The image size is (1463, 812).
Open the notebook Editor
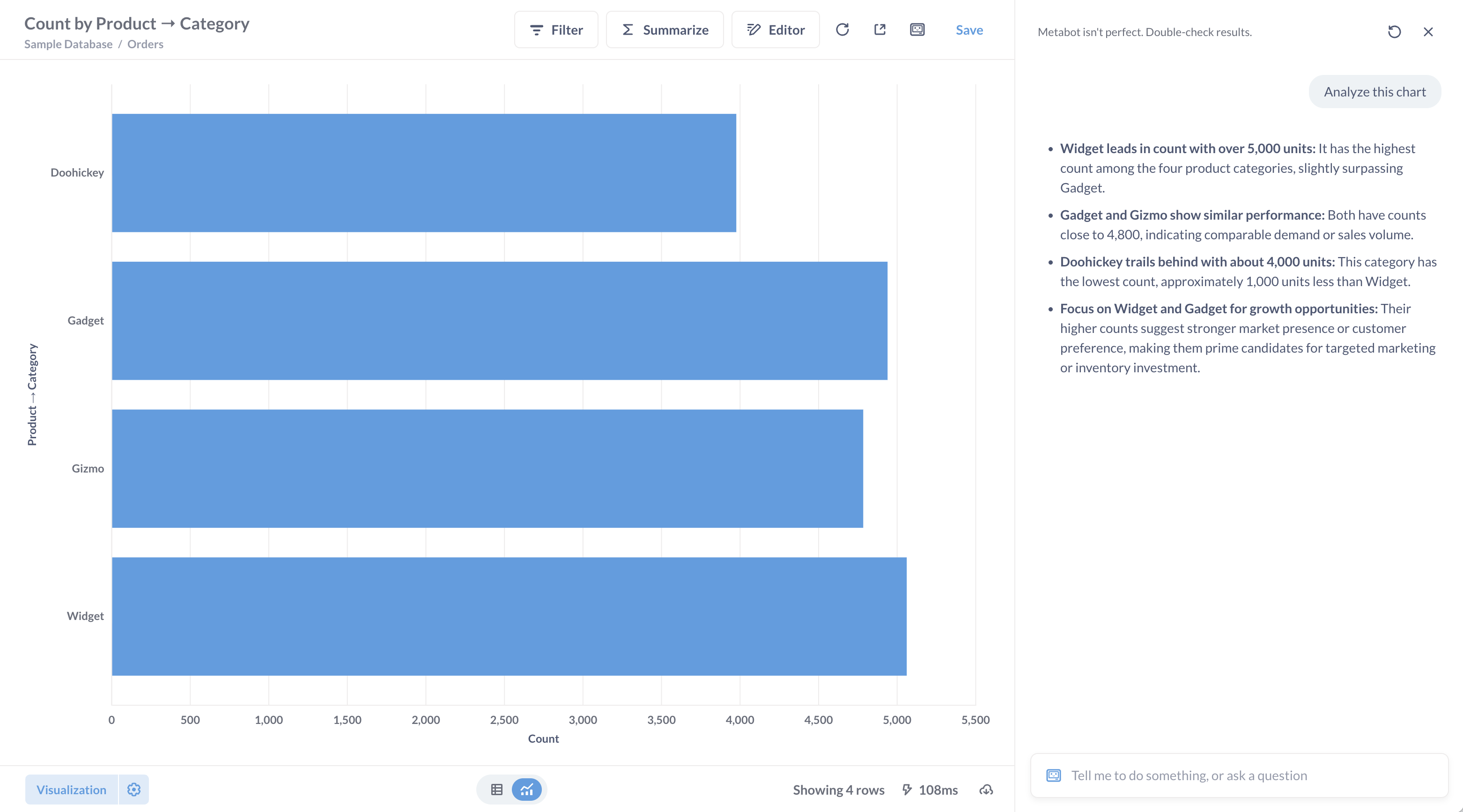775,30
